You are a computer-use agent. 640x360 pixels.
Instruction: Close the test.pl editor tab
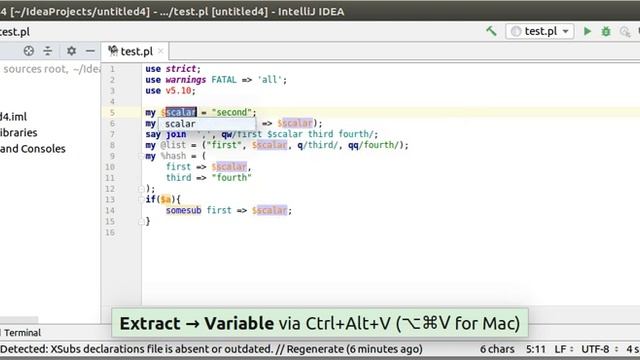click(161, 51)
